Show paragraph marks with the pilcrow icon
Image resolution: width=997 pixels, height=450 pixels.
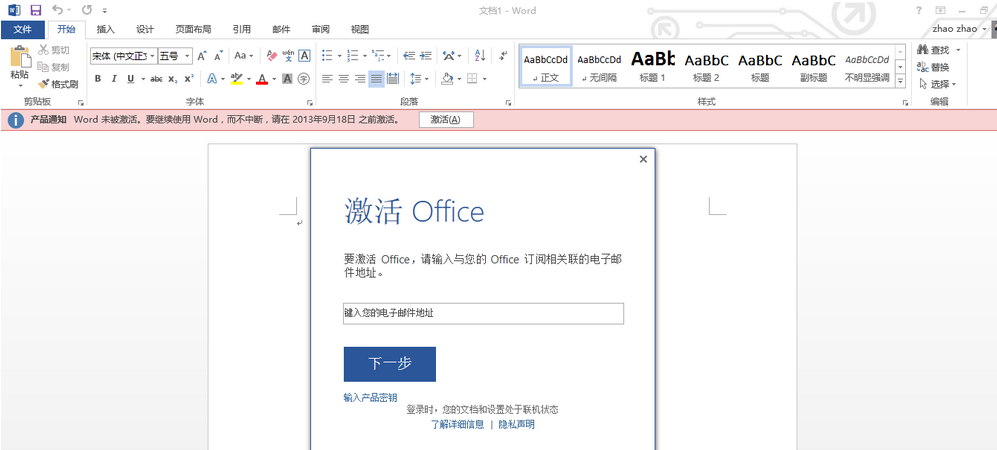pyautogui.click(x=503, y=56)
